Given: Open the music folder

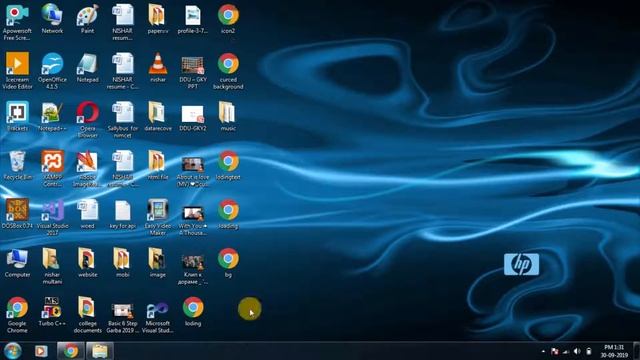Looking at the screenshot, I should 228,116.
